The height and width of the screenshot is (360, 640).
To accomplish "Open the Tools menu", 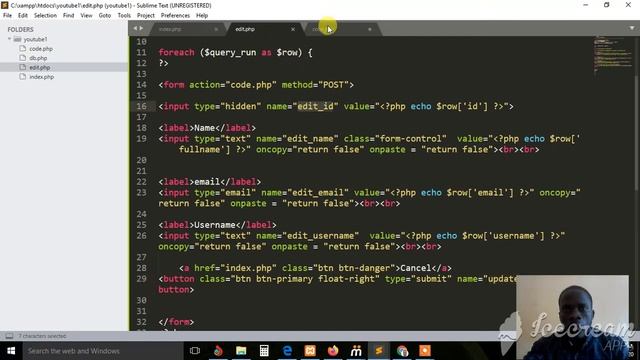I will point(124,15).
